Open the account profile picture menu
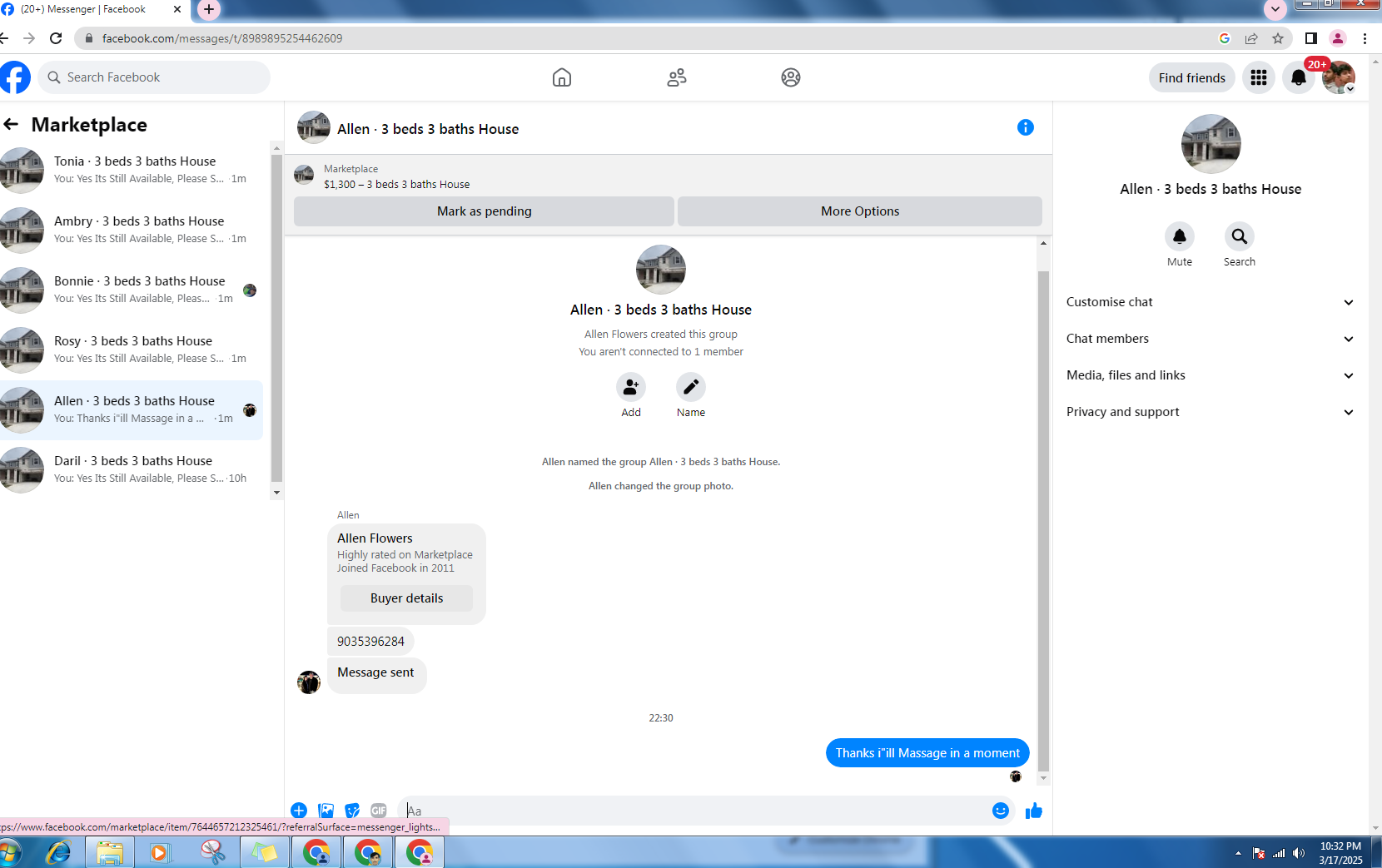1382x868 pixels. pos(1339,77)
